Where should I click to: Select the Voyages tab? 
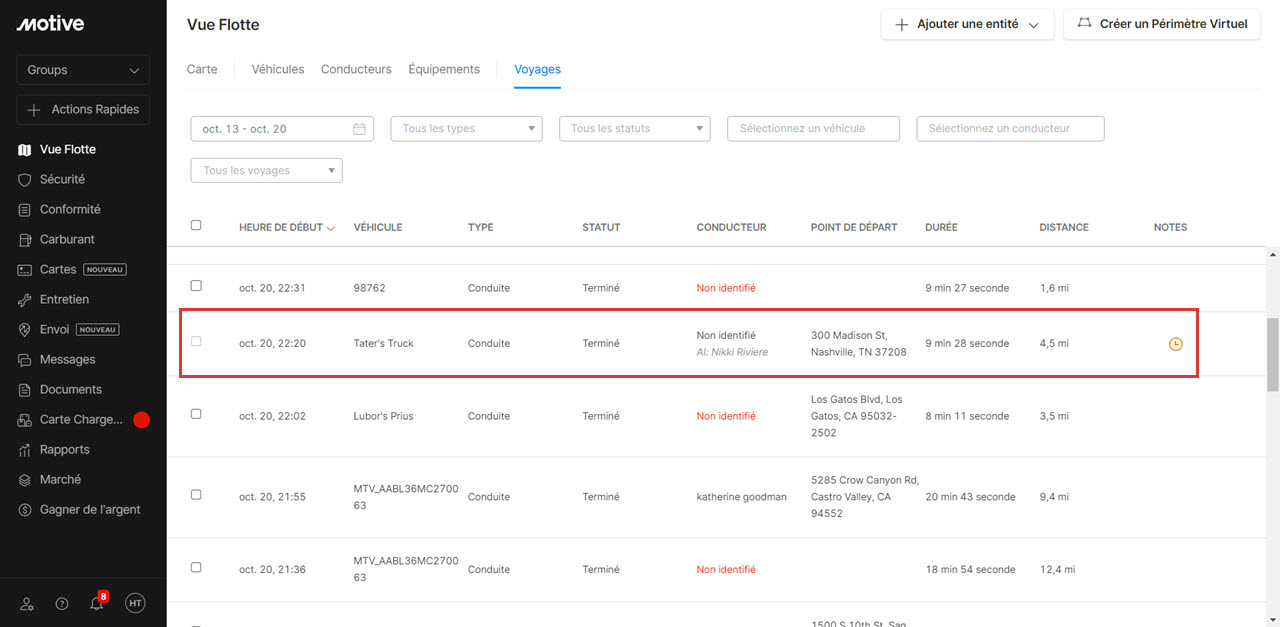click(x=537, y=70)
